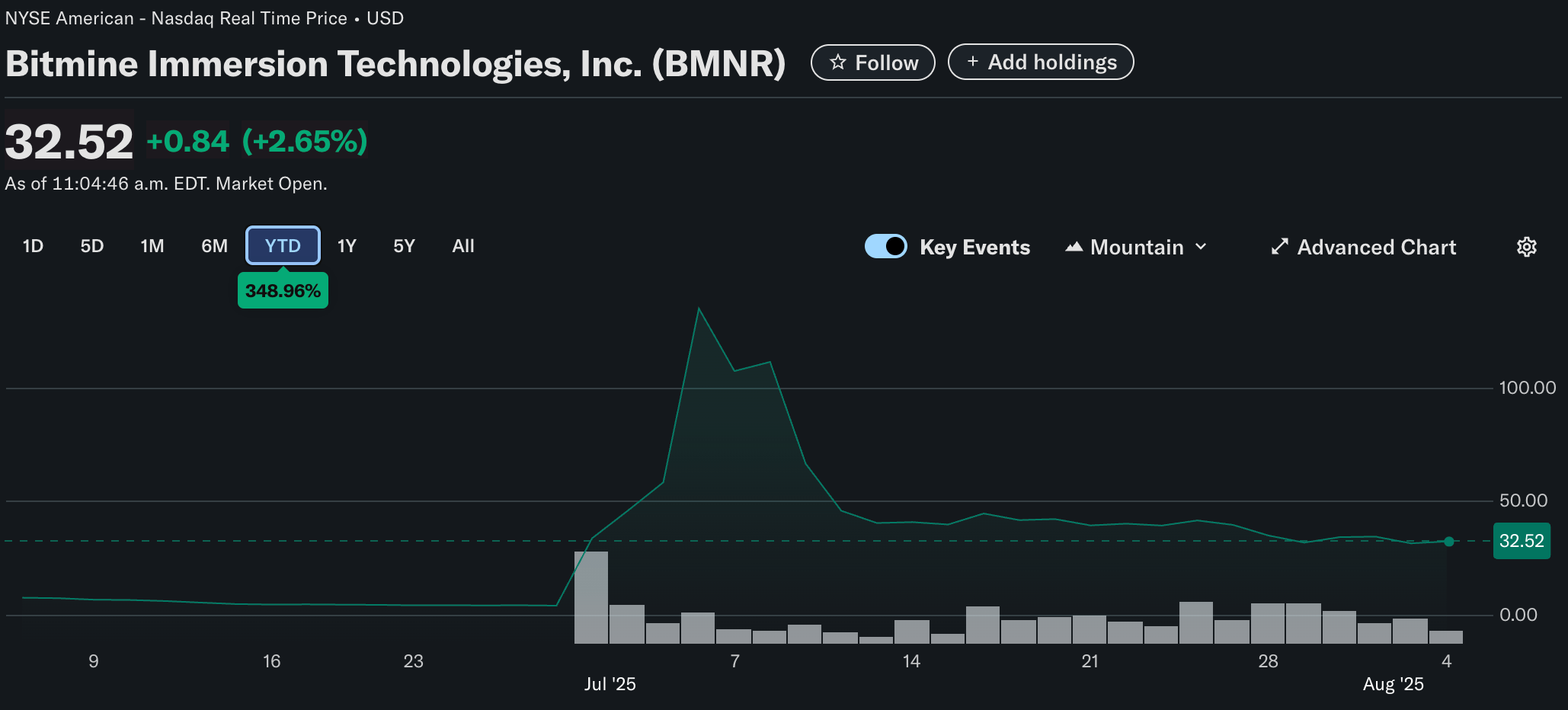The width and height of the screenshot is (1568, 710).
Task: Select the green 32.52 price label on the axis
Action: [1522, 540]
